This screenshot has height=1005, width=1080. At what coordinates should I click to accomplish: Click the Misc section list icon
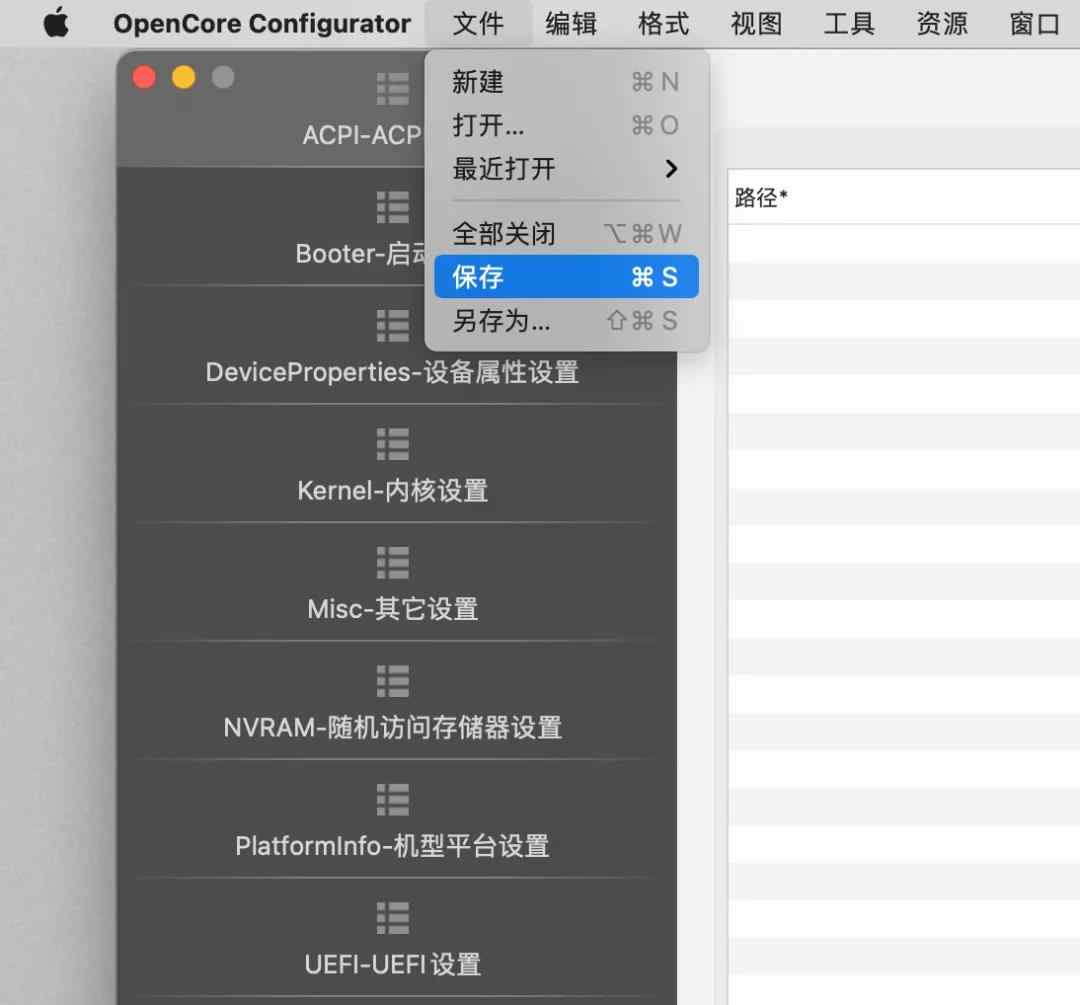(393, 563)
